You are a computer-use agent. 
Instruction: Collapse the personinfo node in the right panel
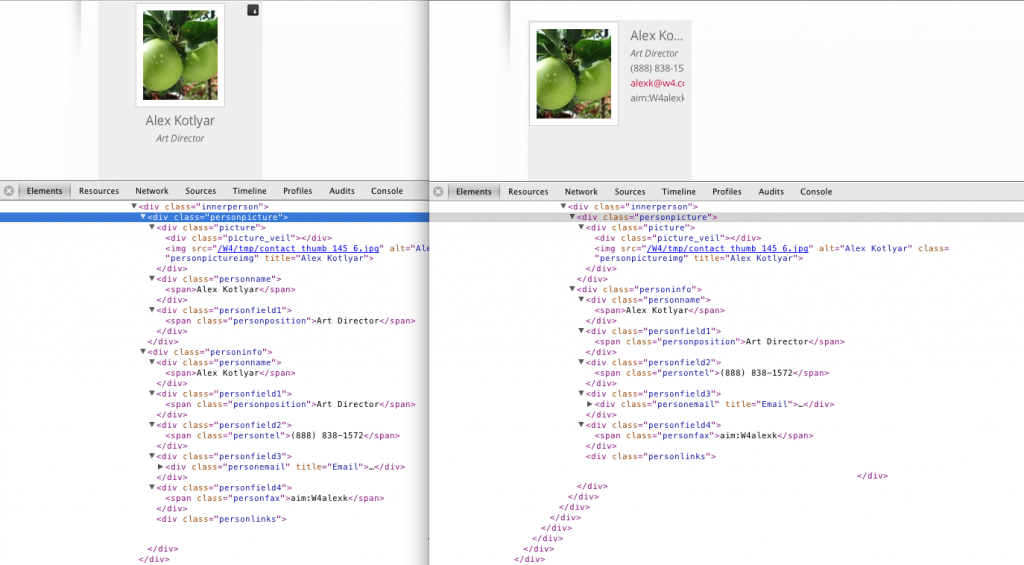pyautogui.click(x=572, y=289)
